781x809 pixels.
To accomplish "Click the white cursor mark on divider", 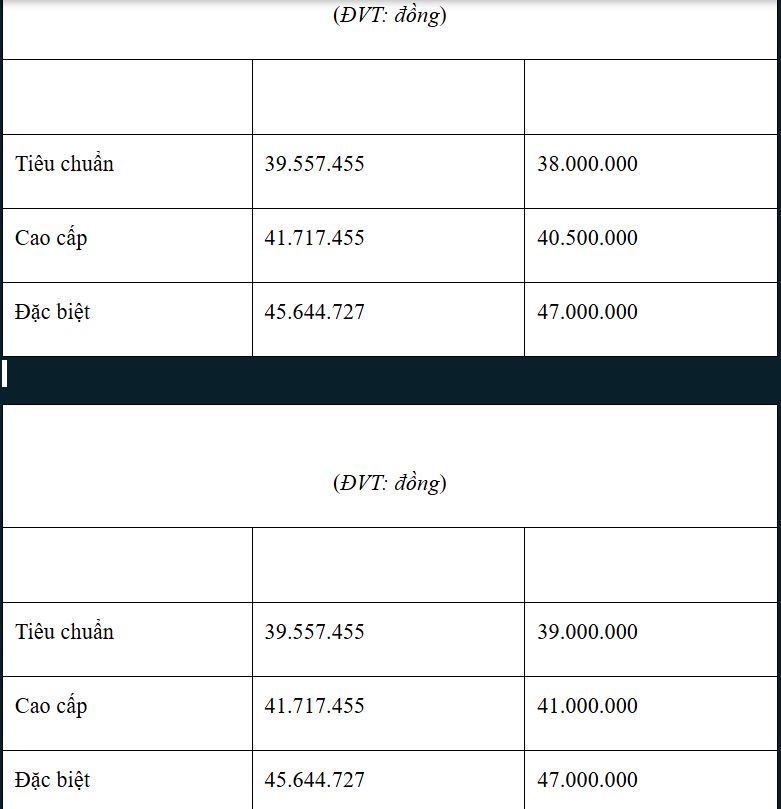I will tap(4, 374).
